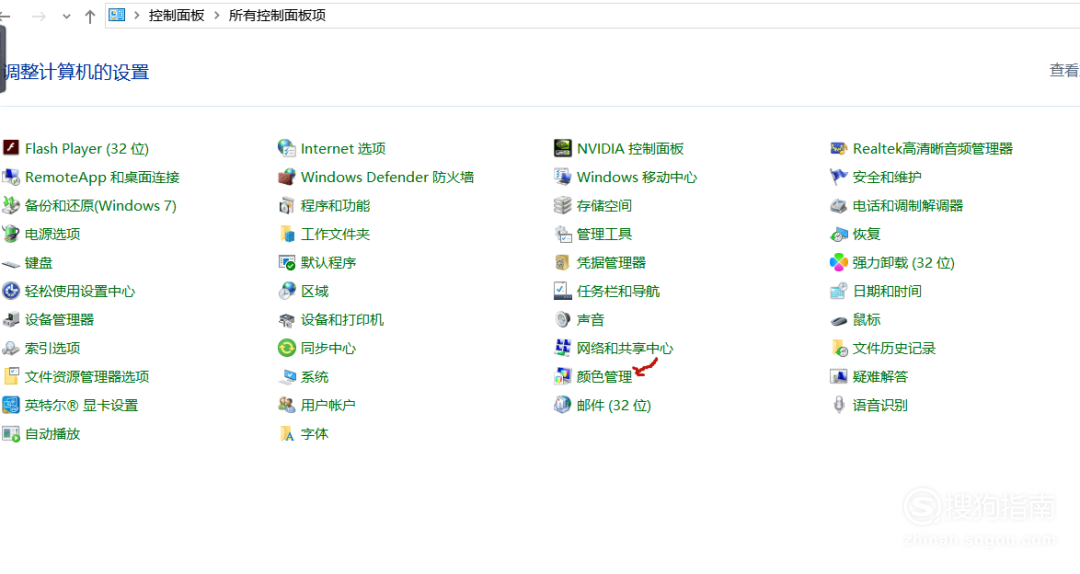Viewport: 1080px width, 574px height.
Task: Go up one level with up arrow
Action: 90,17
